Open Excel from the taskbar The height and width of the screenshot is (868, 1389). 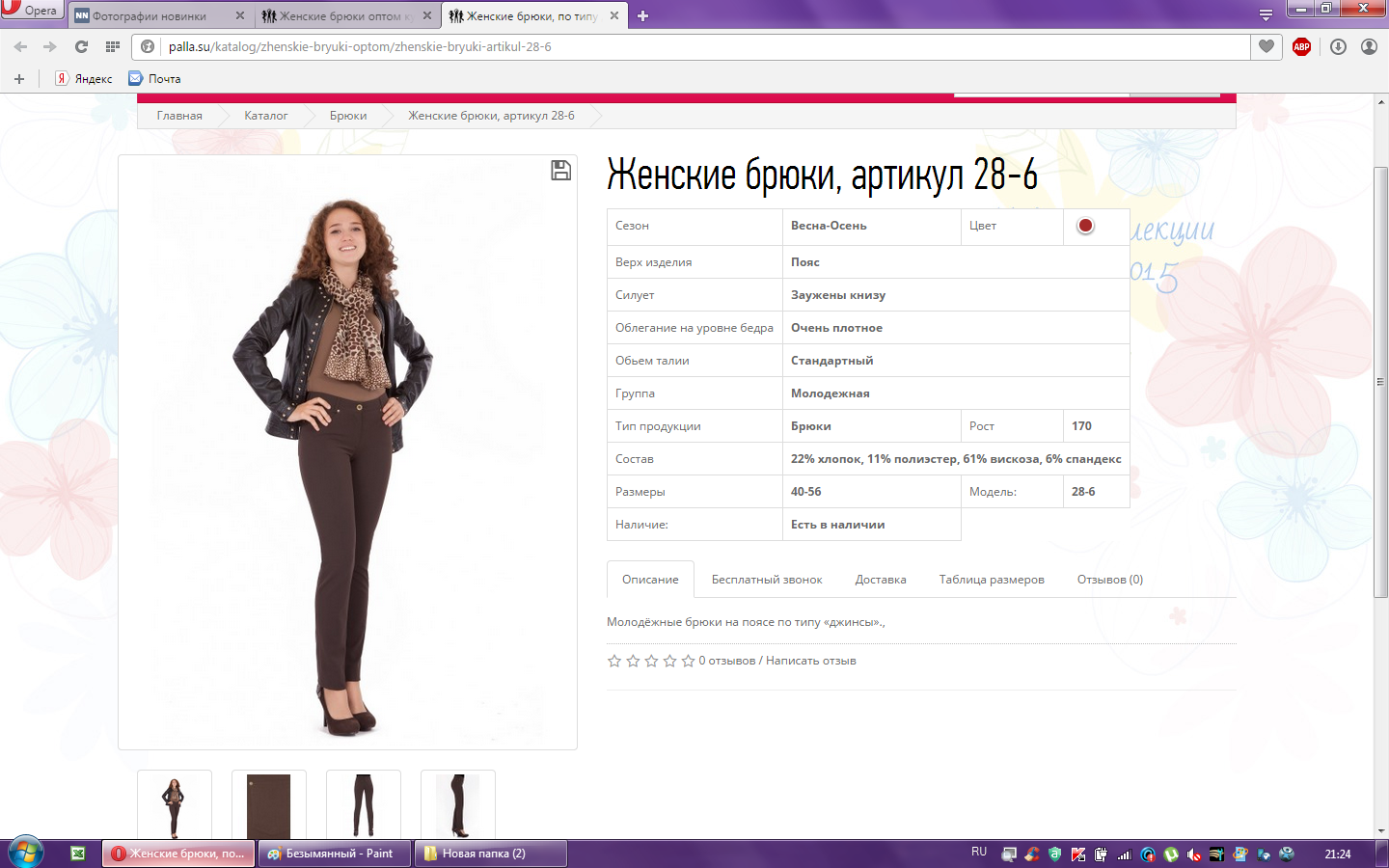point(78,854)
